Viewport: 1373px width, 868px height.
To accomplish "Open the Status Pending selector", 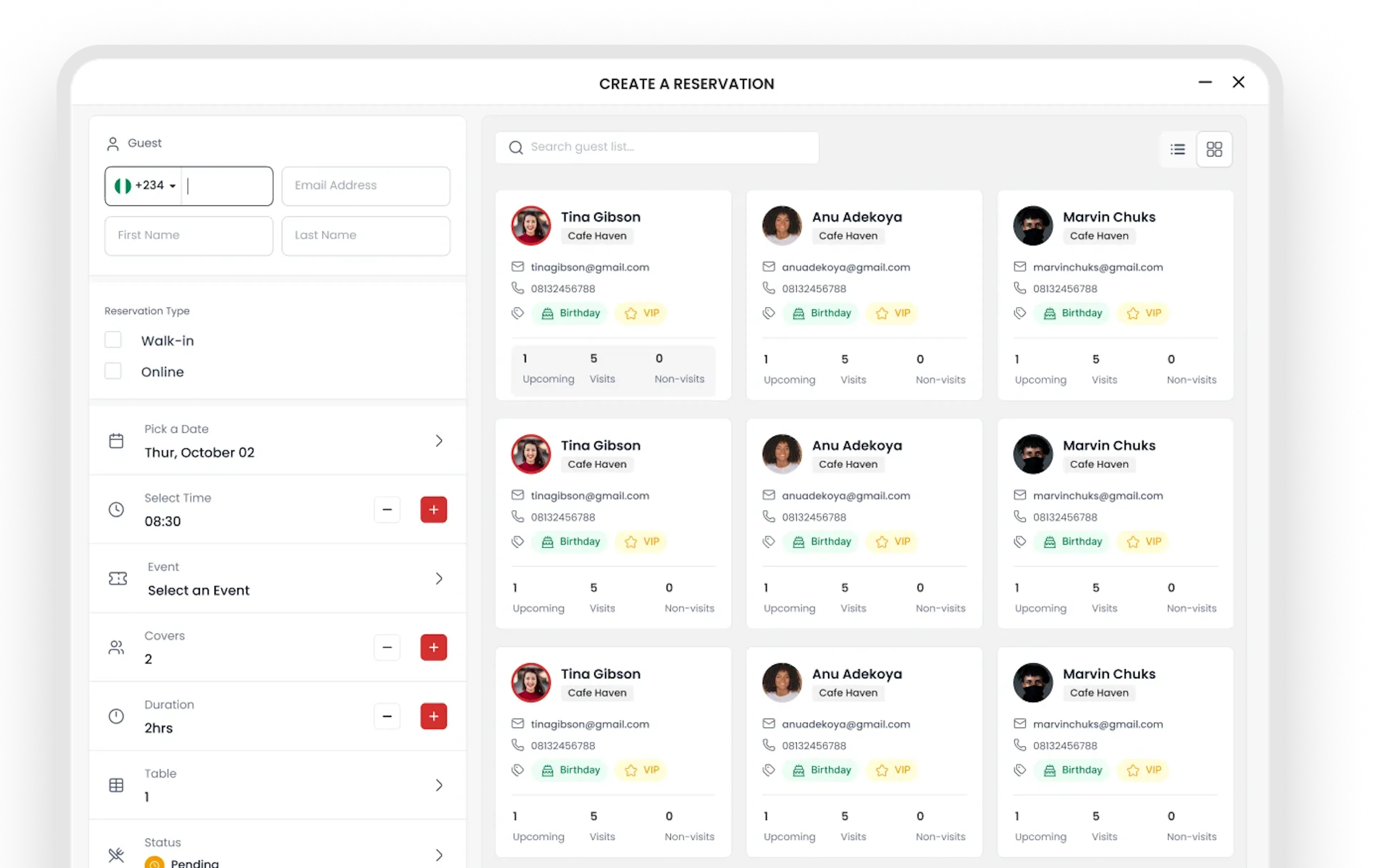I will tap(438, 854).
